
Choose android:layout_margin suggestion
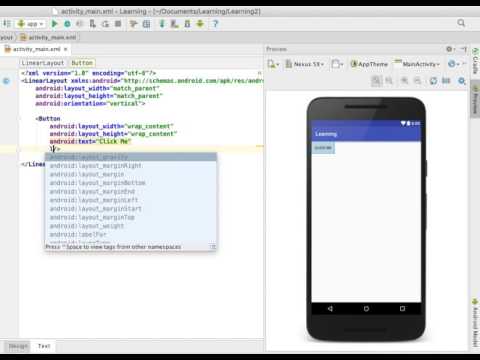click(131, 174)
